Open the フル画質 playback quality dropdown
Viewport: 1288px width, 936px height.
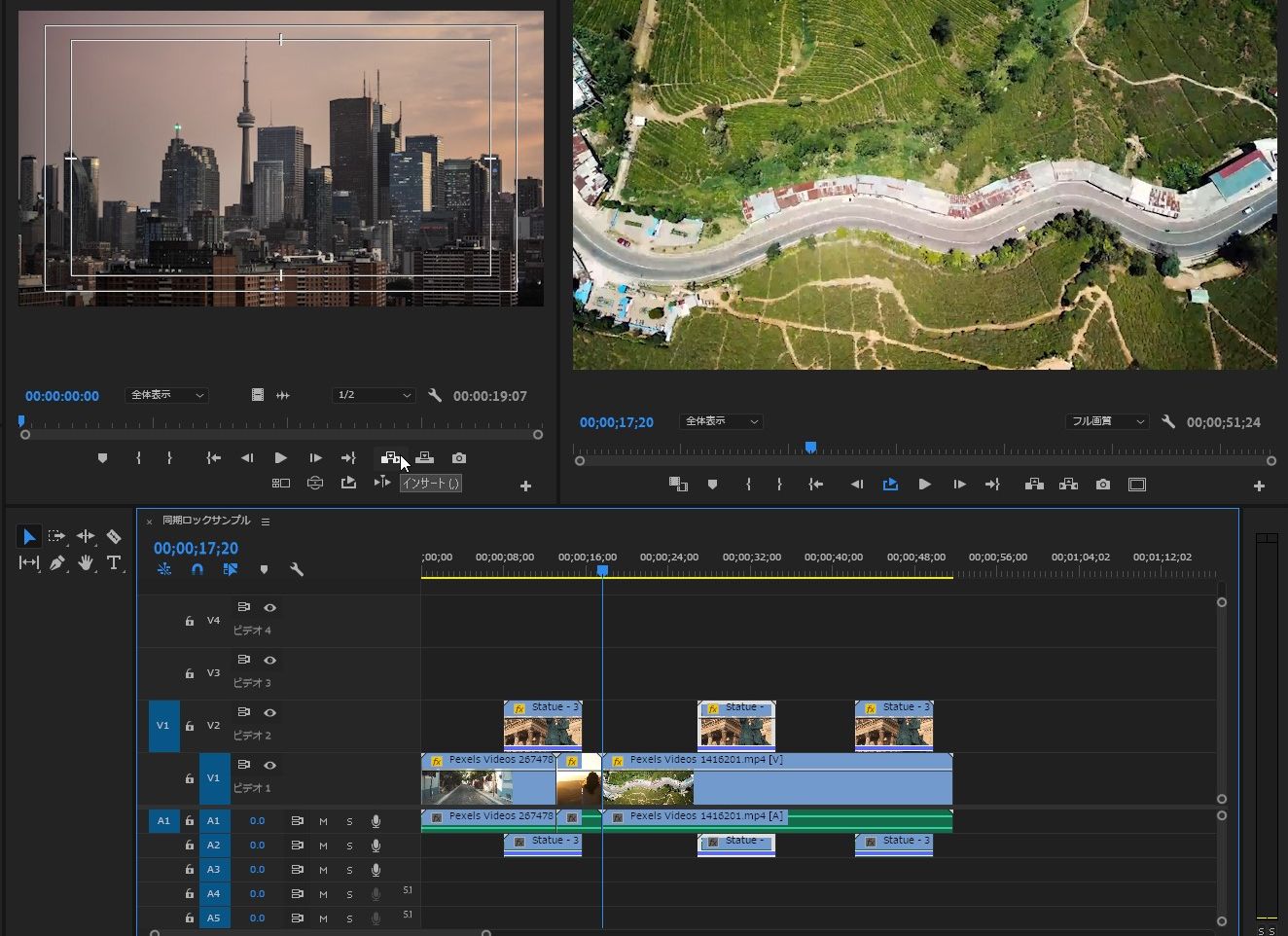tap(1105, 421)
